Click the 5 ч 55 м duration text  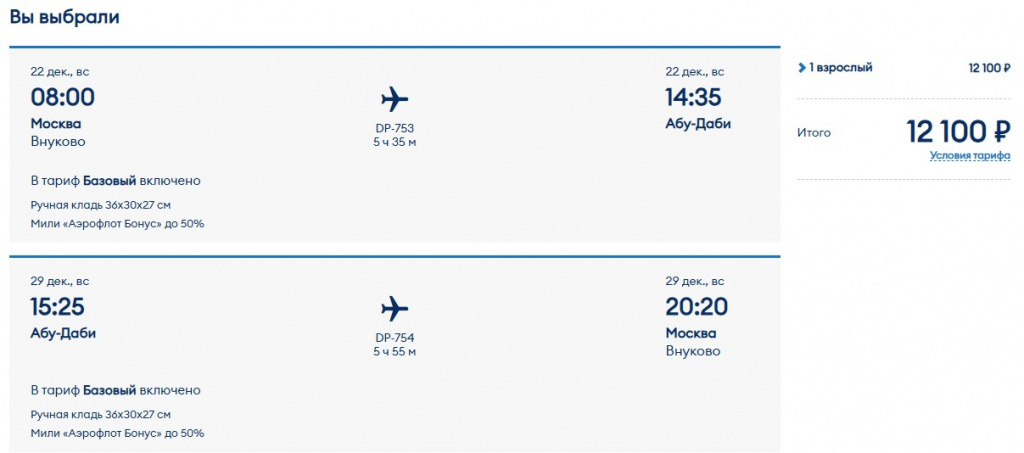[x=394, y=352]
